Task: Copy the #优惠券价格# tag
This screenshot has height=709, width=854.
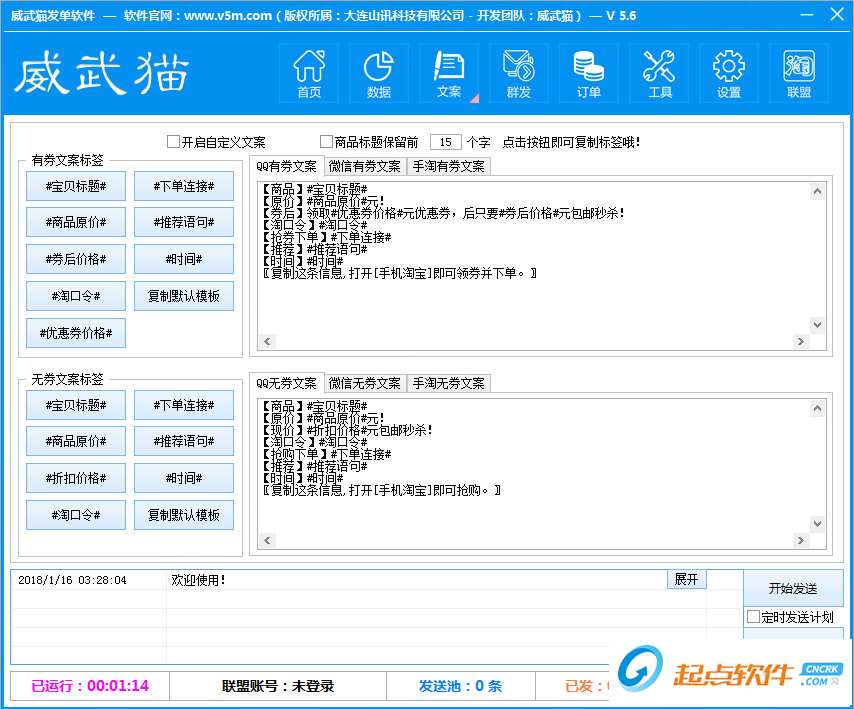Action: click(x=76, y=333)
